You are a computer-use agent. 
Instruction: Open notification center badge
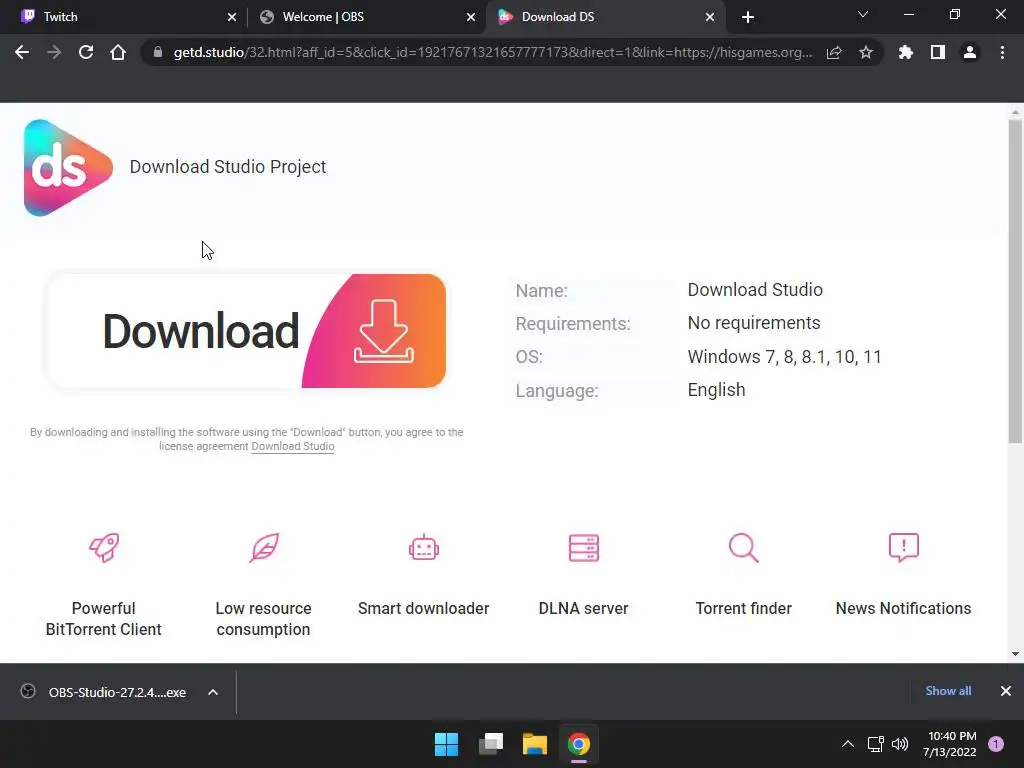pyautogui.click(x=996, y=744)
